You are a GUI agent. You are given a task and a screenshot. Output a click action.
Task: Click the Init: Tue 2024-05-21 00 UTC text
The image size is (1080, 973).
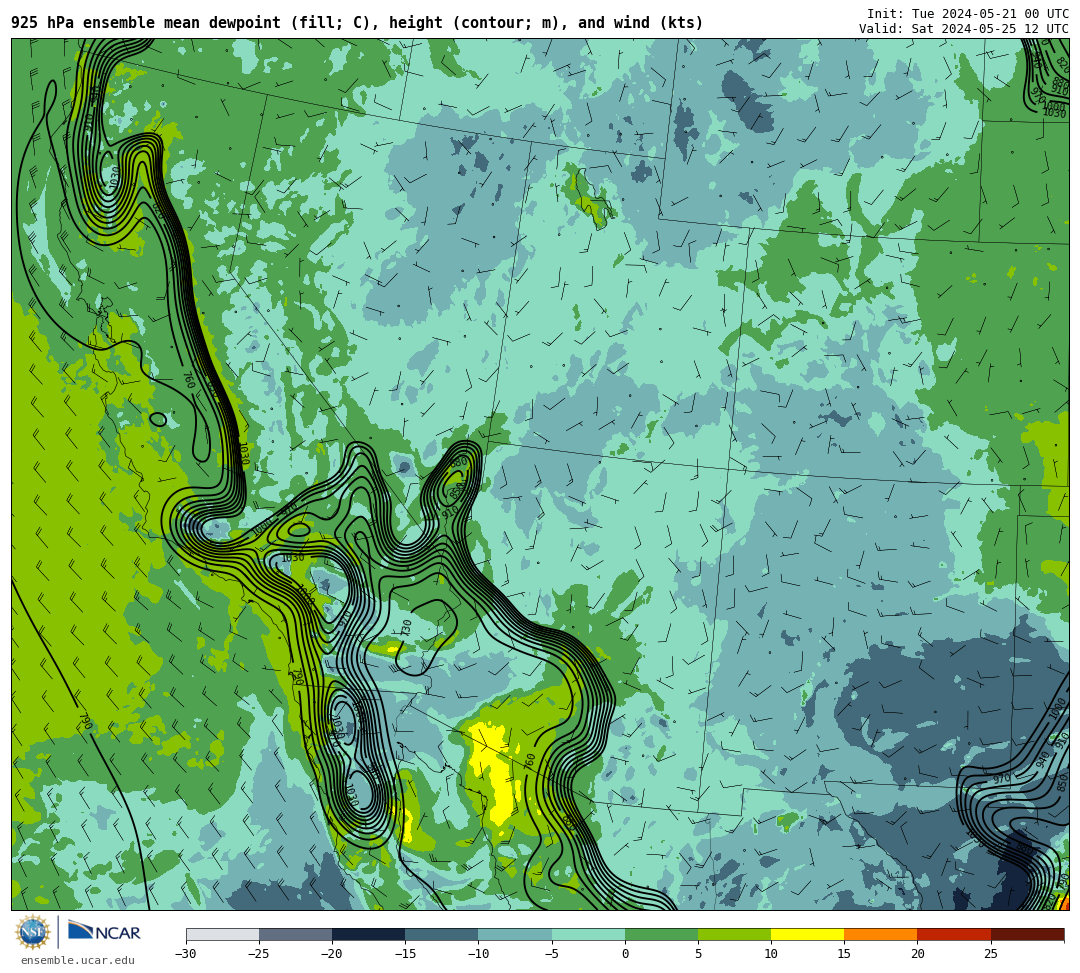click(x=968, y=14)
